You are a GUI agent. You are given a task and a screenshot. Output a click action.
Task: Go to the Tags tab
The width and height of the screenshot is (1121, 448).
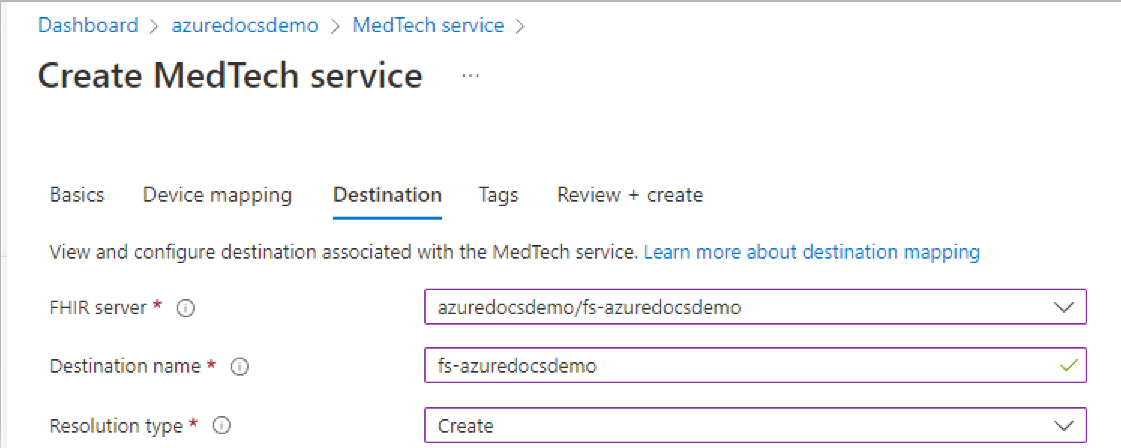click(x=498, y=195)
